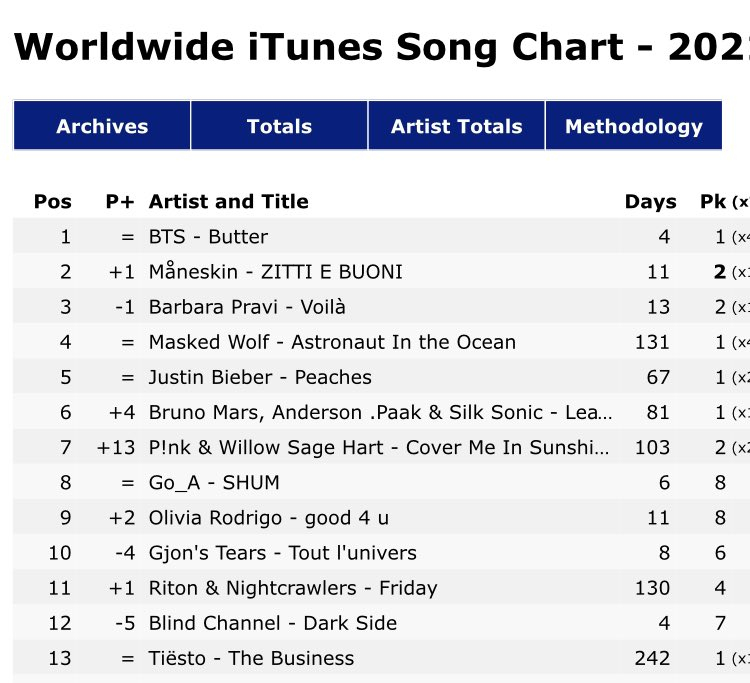Switch to Artist Totals tab
This screenshot has height=683, width=750.
456,126
